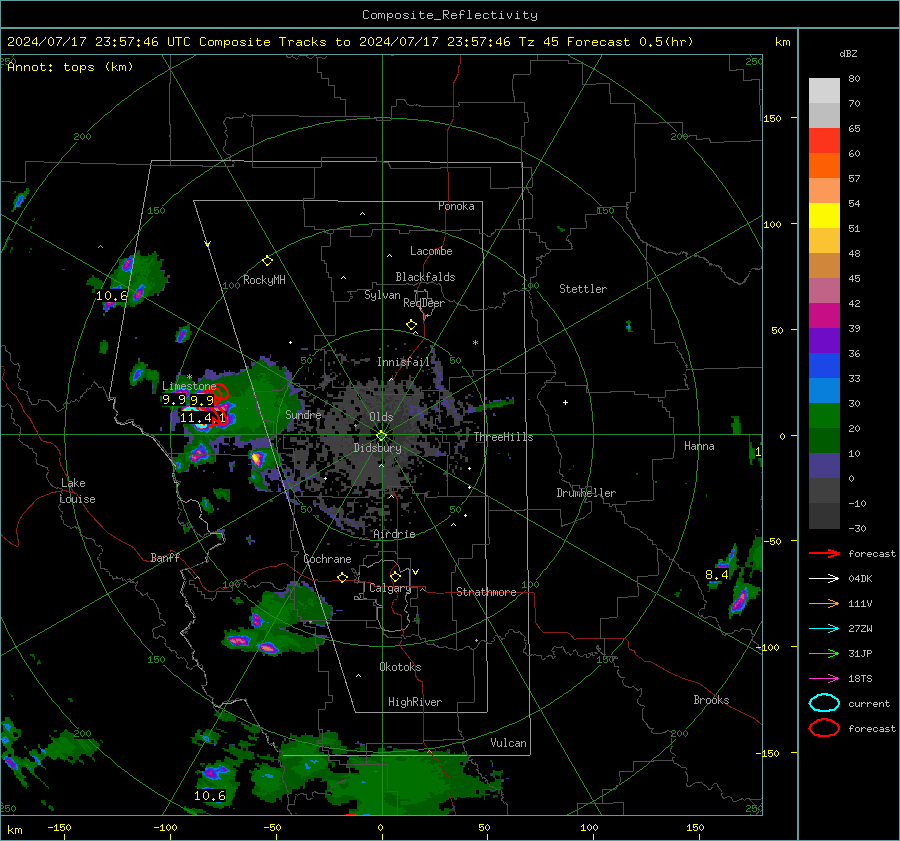Select the RockyMH label

point(264,280)
